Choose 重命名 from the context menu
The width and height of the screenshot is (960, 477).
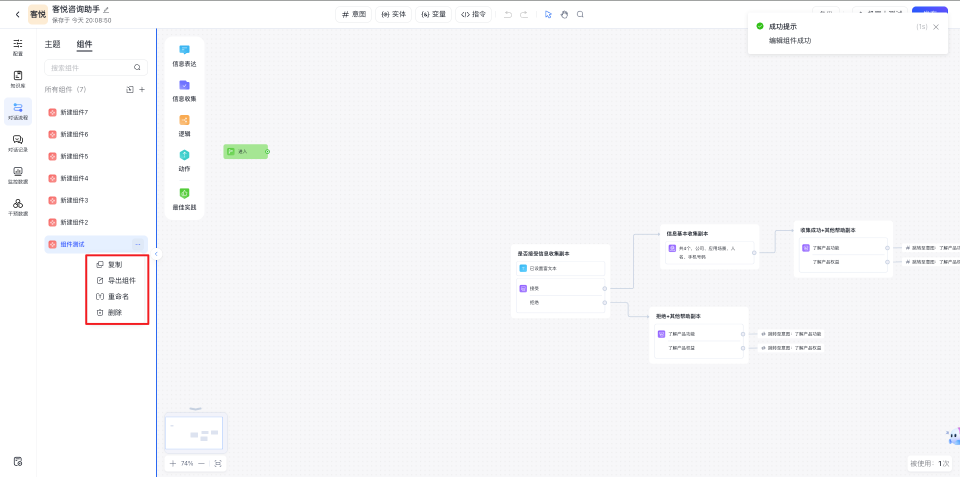(x=118, y=297)
